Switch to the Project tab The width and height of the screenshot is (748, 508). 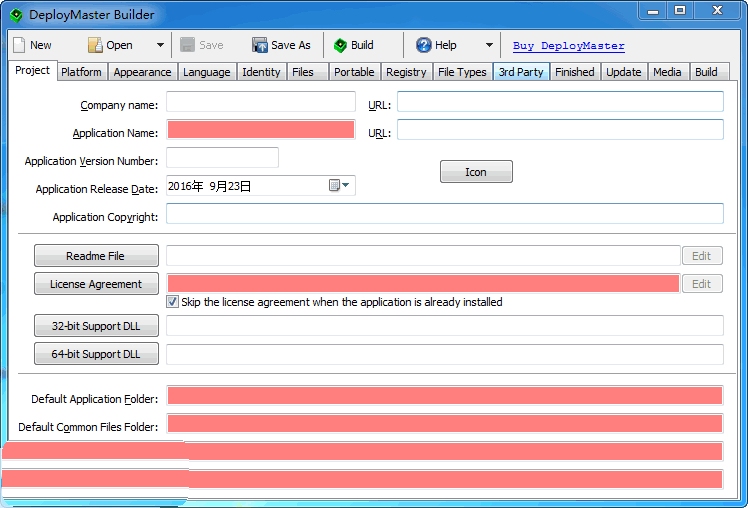tap(32, 71)
